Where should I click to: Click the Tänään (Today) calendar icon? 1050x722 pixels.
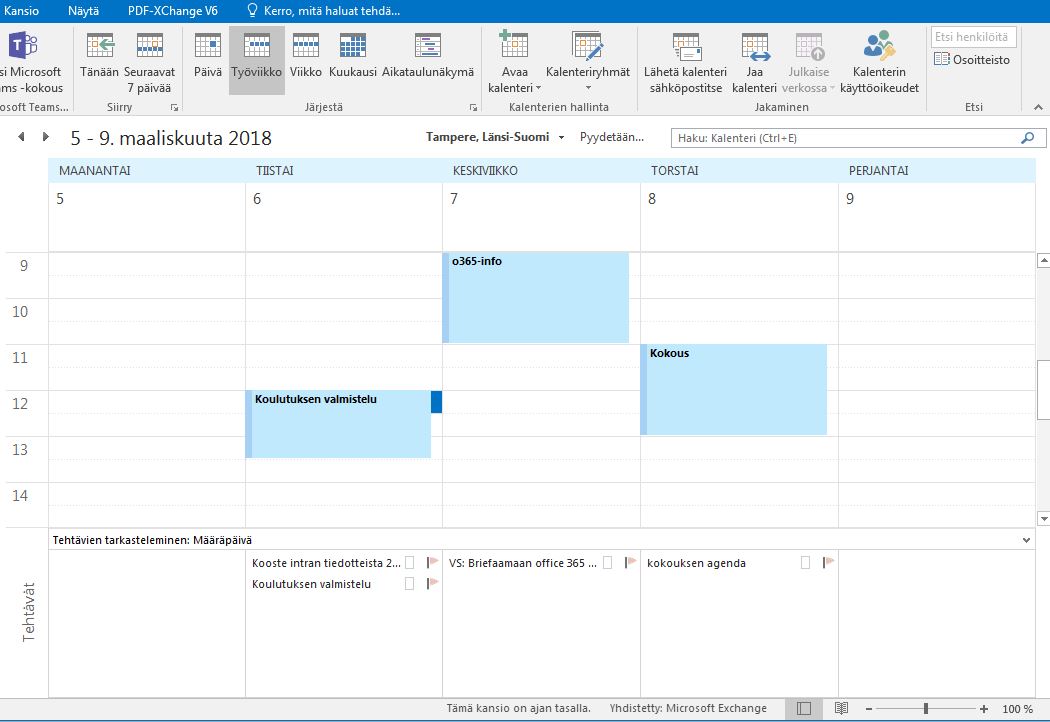click(x=100, y=47)
